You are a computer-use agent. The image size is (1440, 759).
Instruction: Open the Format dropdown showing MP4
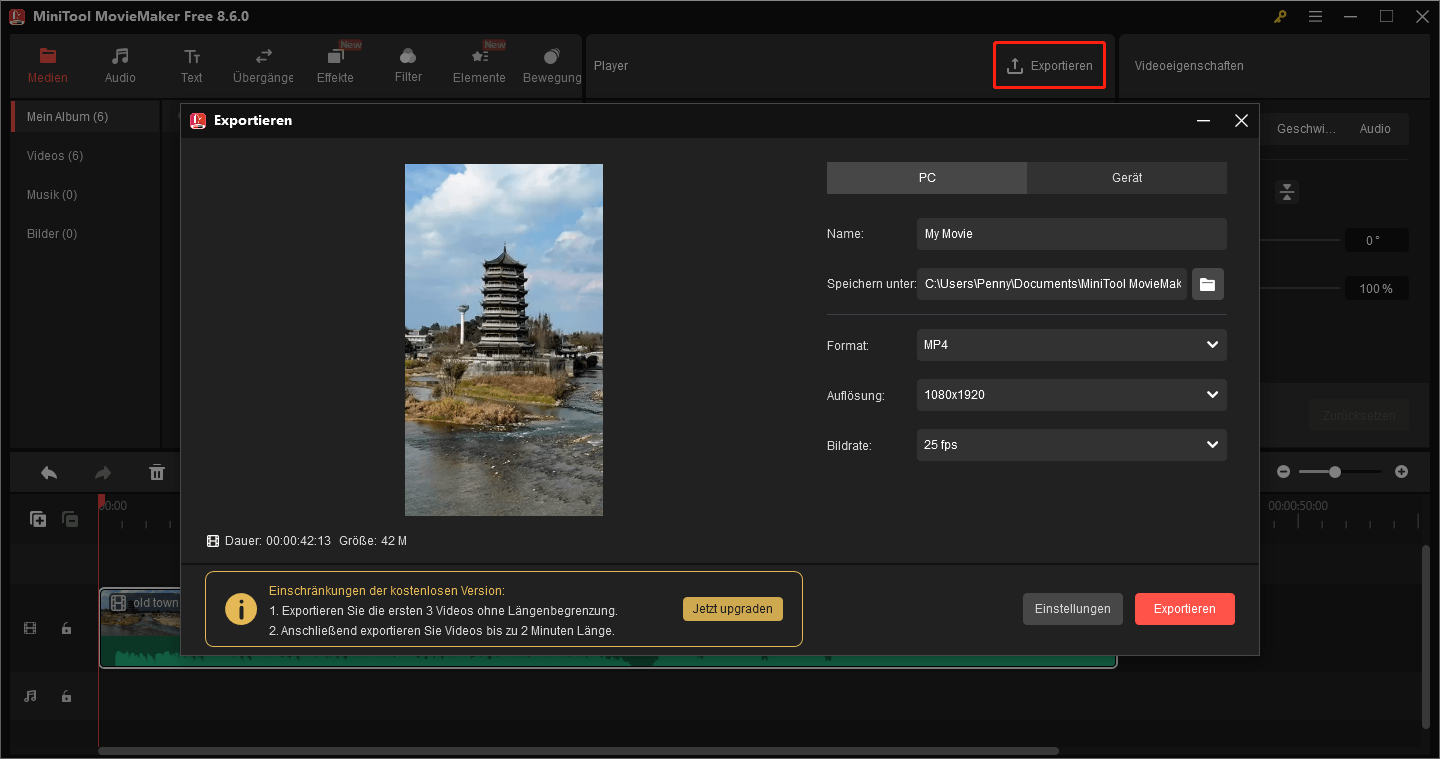coord(1071,344)
